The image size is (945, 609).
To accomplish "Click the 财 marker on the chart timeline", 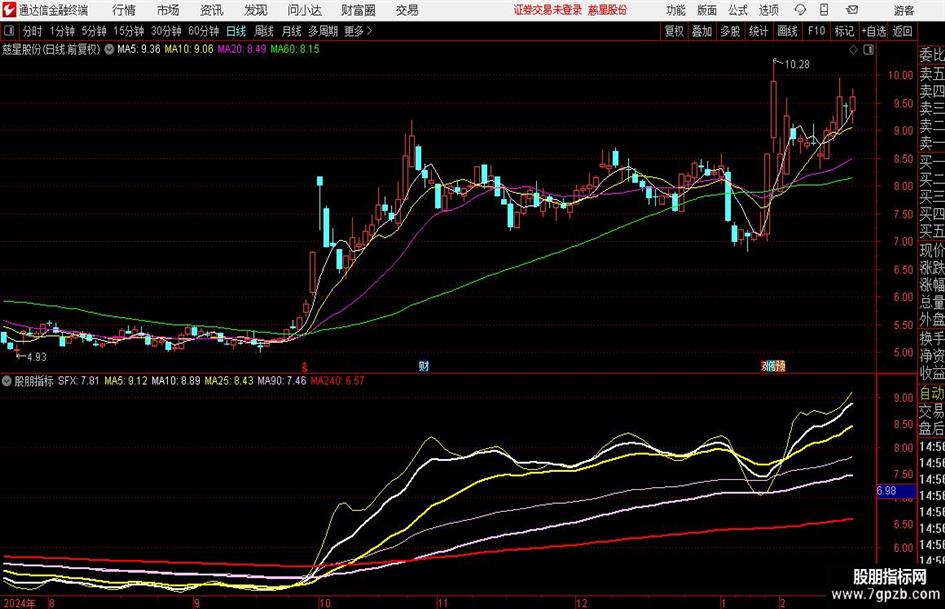I will click(424, 365).
